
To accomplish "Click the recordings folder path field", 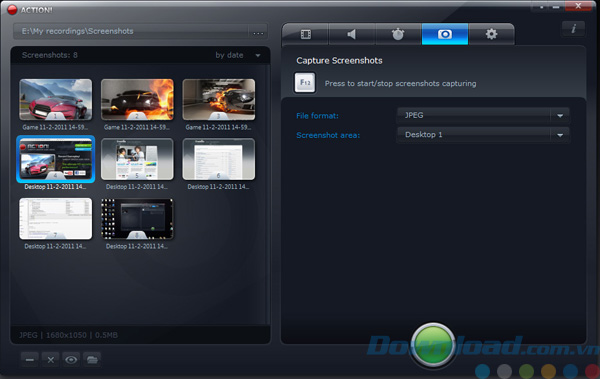I will click(x=131, y=31).
